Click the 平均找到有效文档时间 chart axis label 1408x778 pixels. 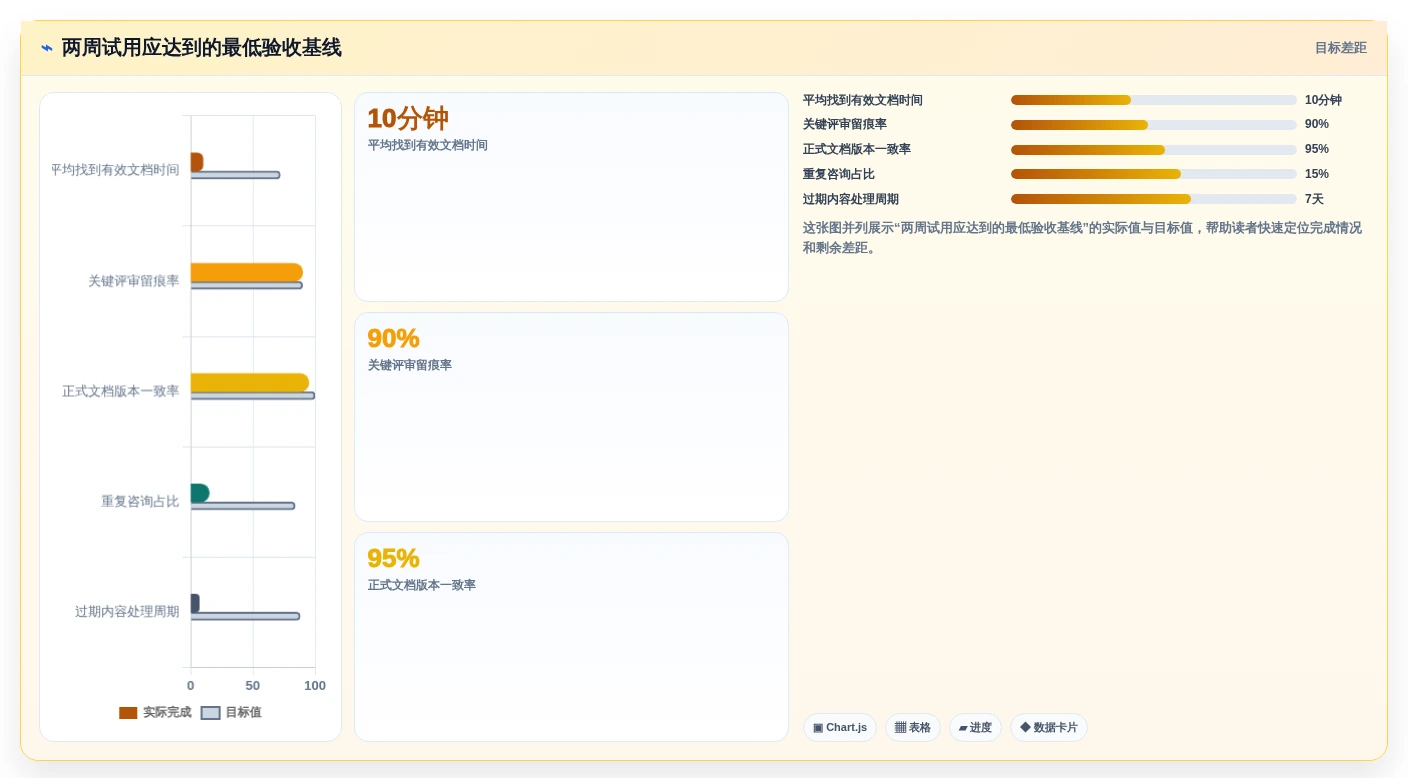[x=115, y=170]
